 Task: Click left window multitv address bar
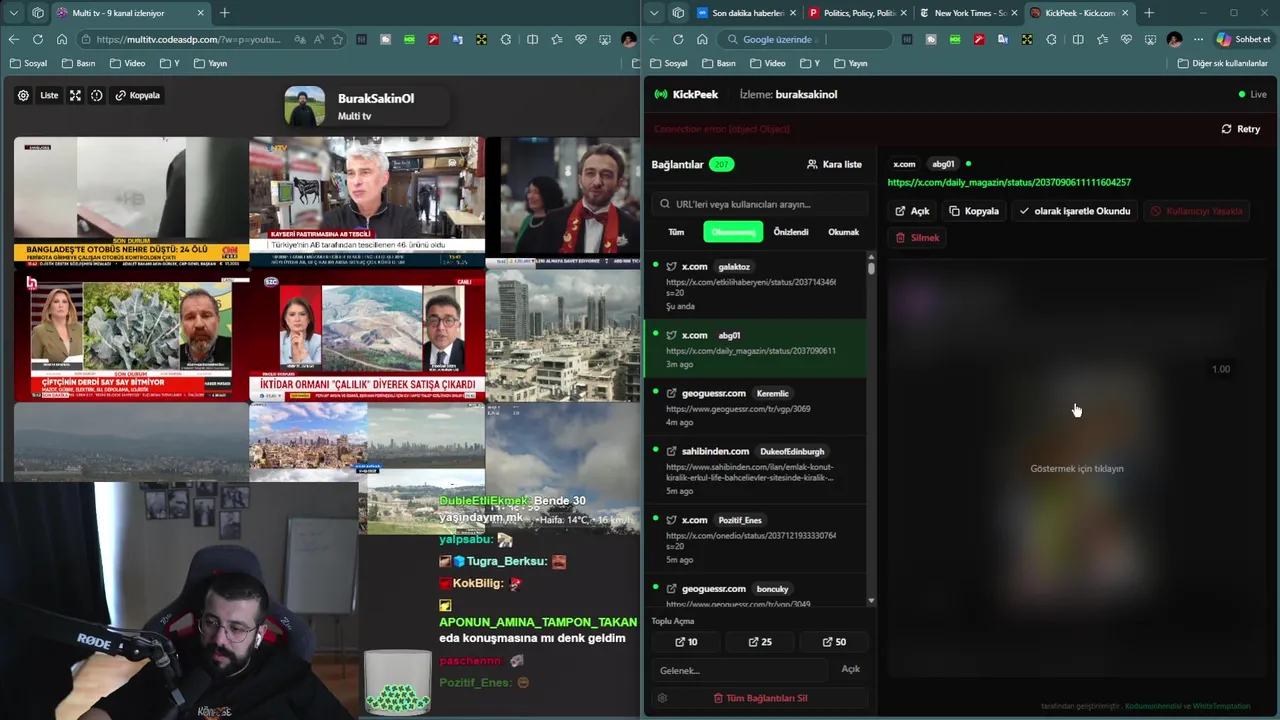click(188, 39)
